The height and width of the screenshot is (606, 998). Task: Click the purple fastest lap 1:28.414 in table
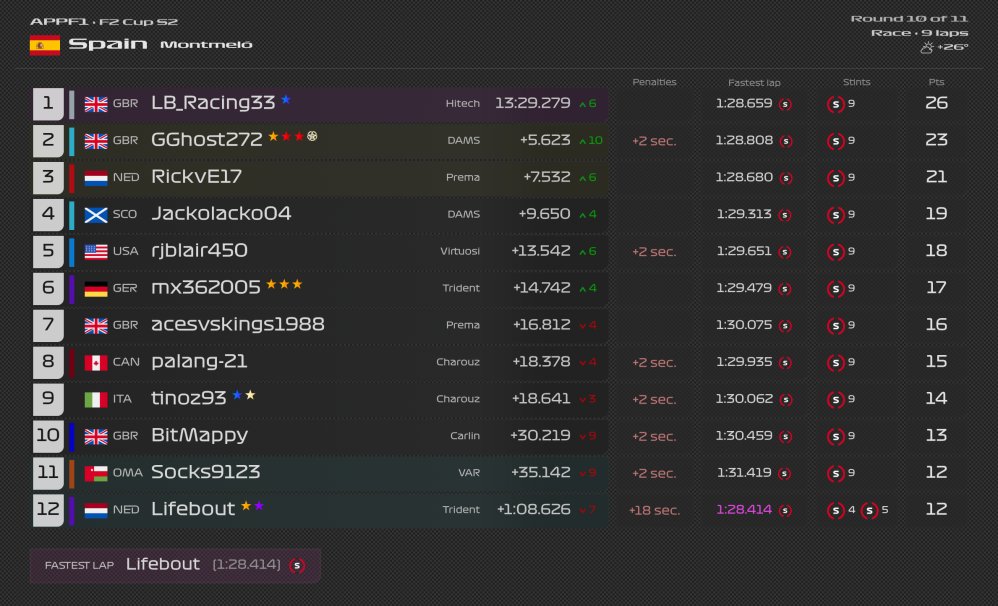point(744,510)
